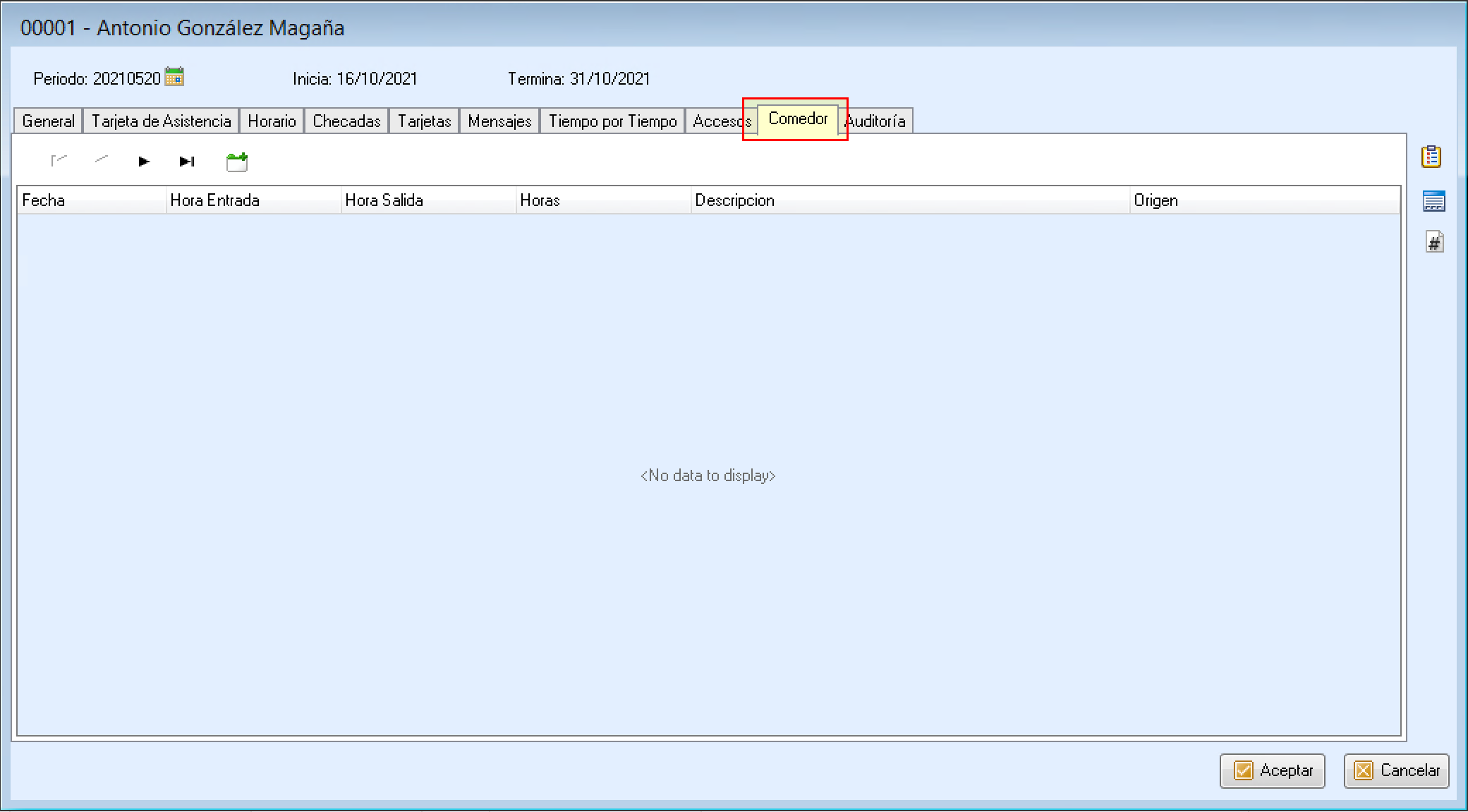This screenshot has height=812, width=1468.
Task: Click the previous record navigation arrow
Action: point(102,160)
